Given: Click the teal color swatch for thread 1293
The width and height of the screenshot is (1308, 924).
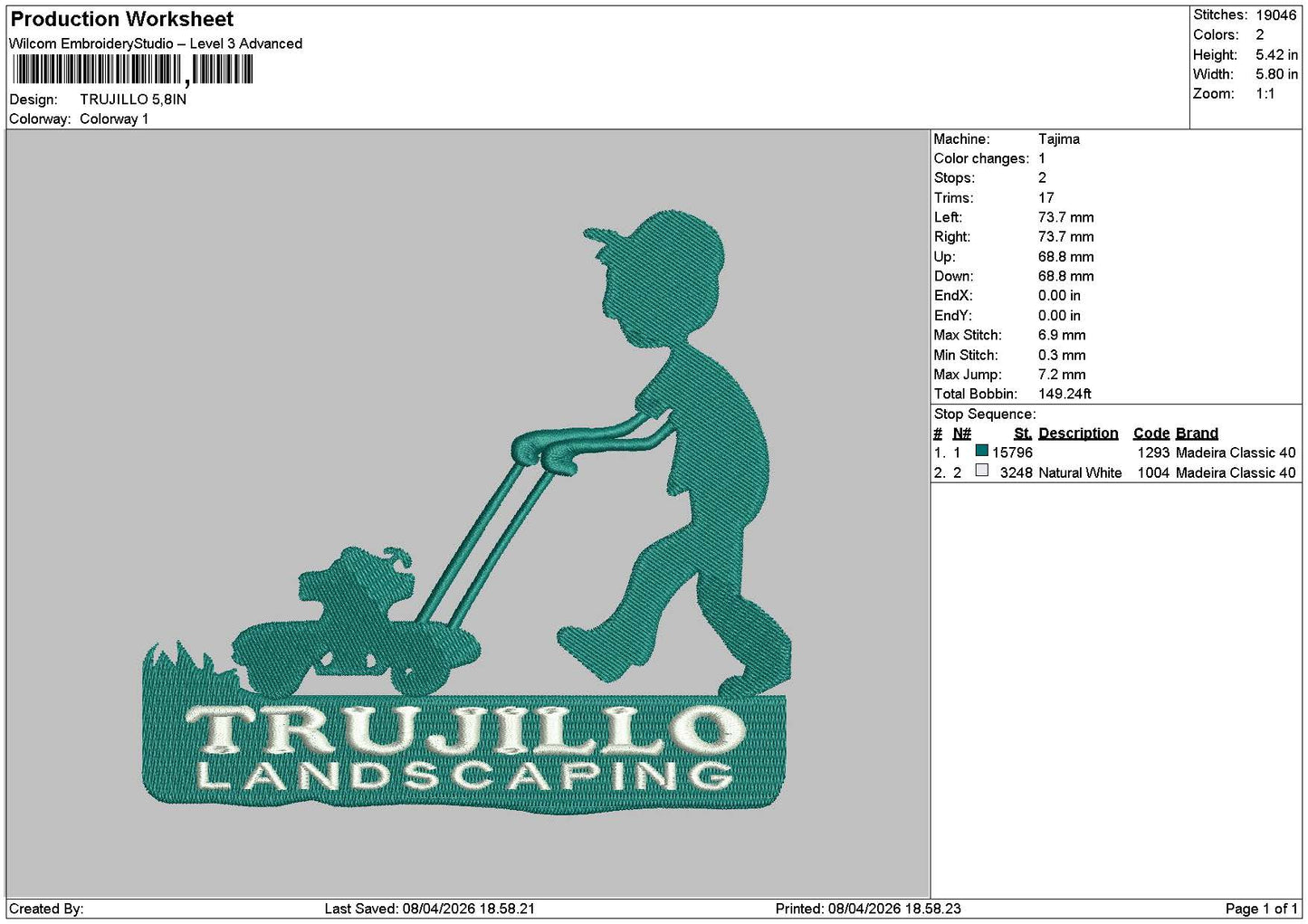Looking at the screenshot, I should 981,451.
